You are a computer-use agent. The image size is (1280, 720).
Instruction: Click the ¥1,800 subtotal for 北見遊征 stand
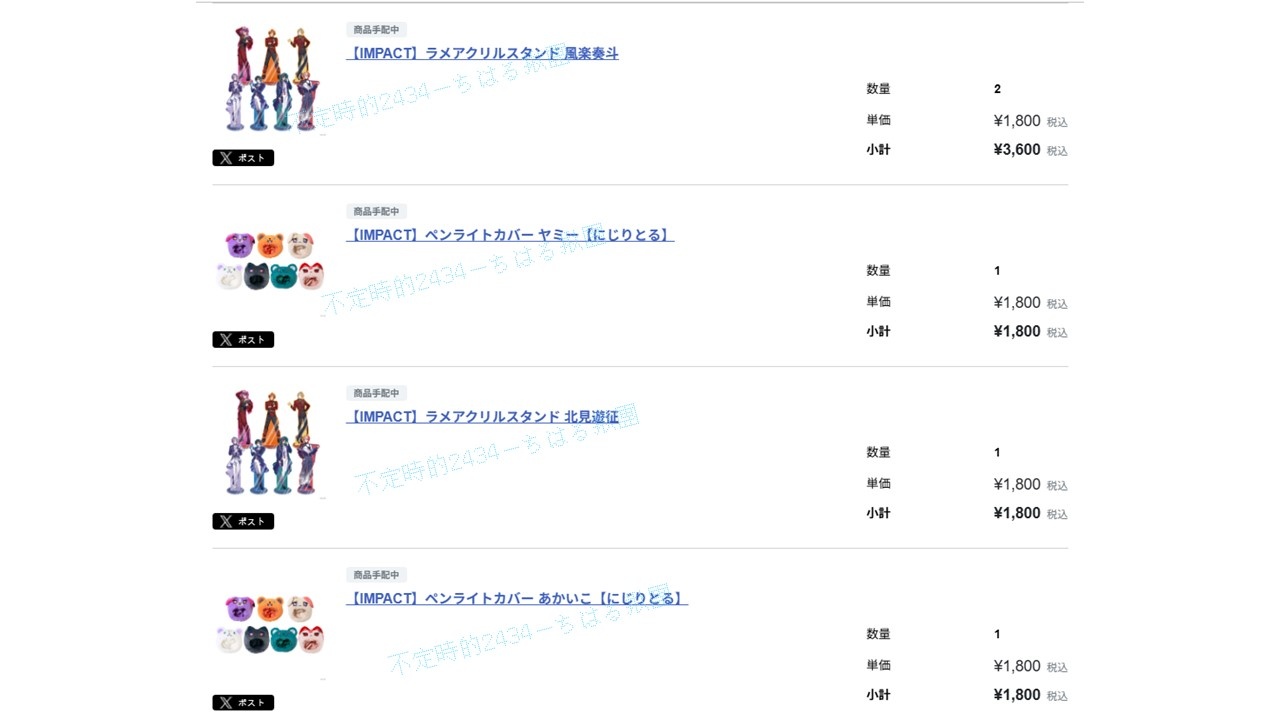1017,513
